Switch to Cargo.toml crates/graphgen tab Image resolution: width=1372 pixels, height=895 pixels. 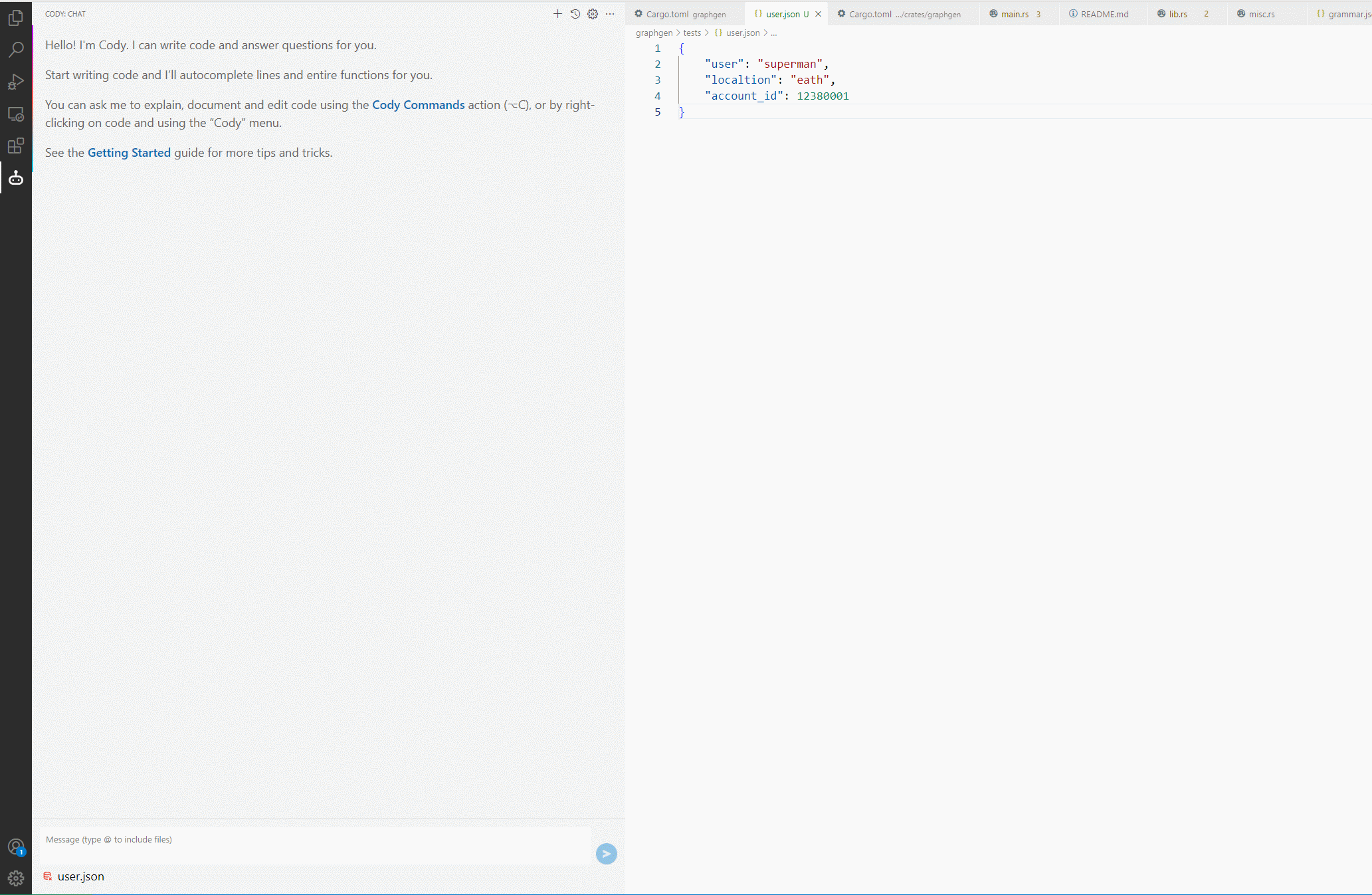904,14
